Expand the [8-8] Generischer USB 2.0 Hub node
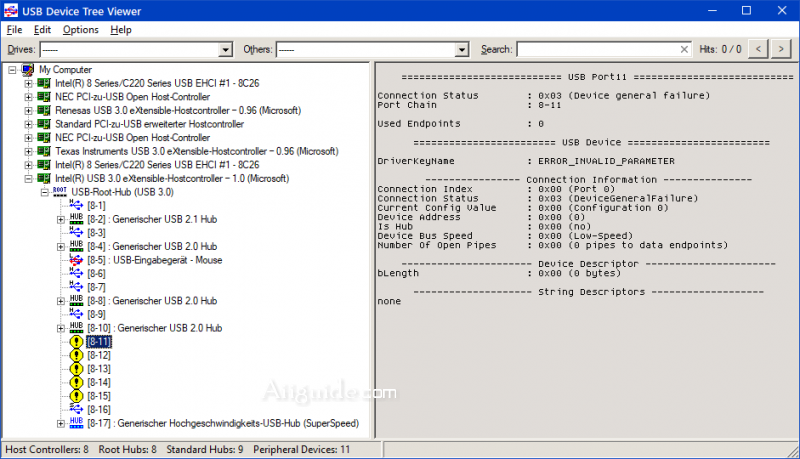This screenshot has height=459, width=800. (60, 301)
